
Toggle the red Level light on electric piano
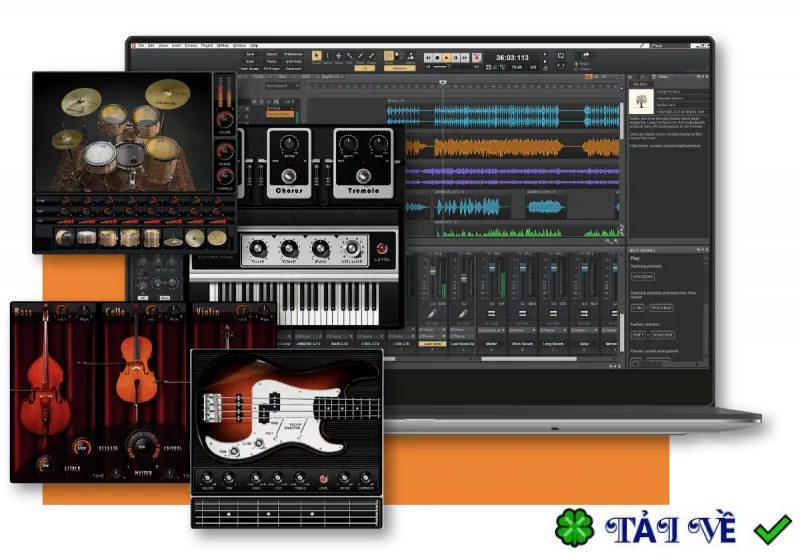(x=382, y=248)
